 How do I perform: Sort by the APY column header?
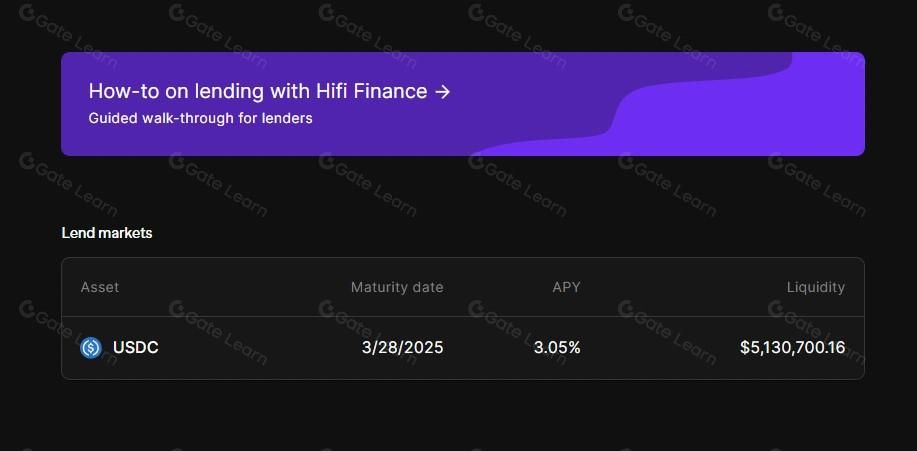[566, 287]
